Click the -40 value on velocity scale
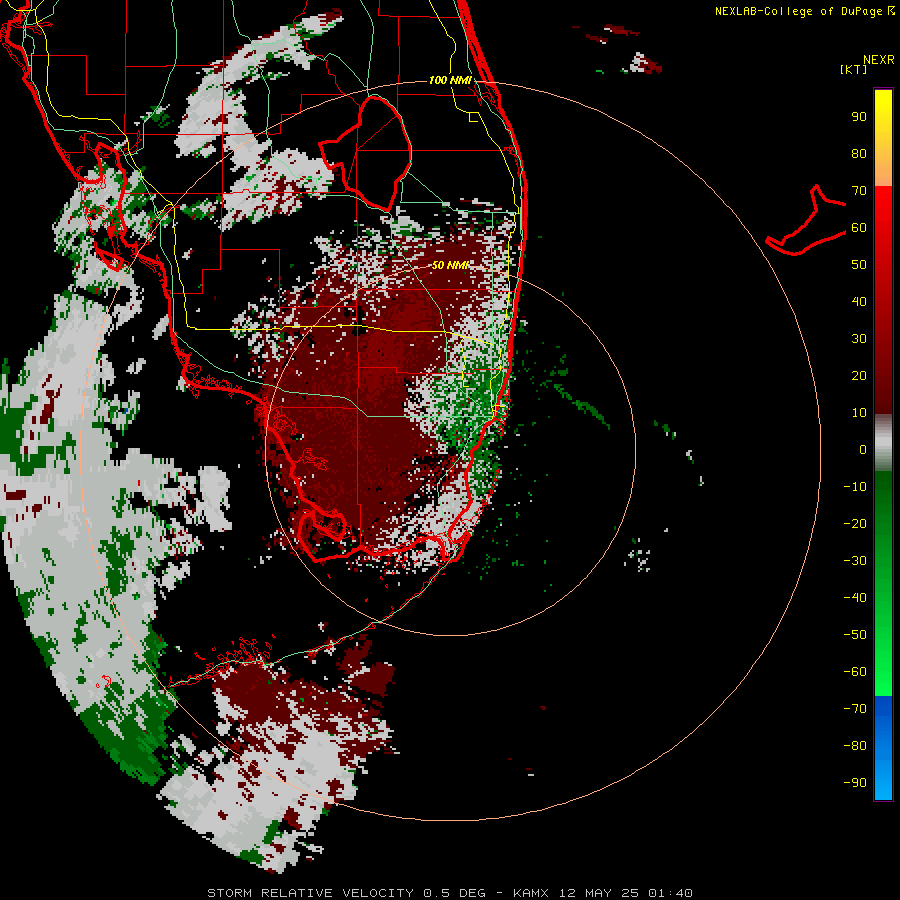900x900 pixels. [855, 598]
